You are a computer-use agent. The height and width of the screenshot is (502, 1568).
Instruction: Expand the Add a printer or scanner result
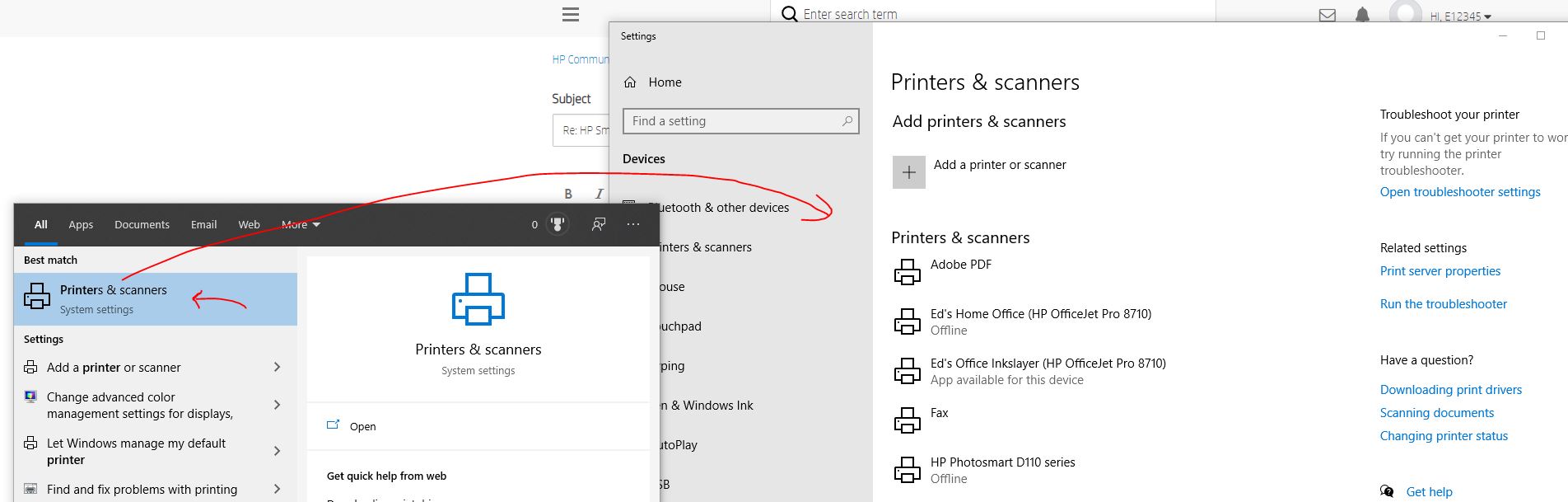[x=277, y=368]
